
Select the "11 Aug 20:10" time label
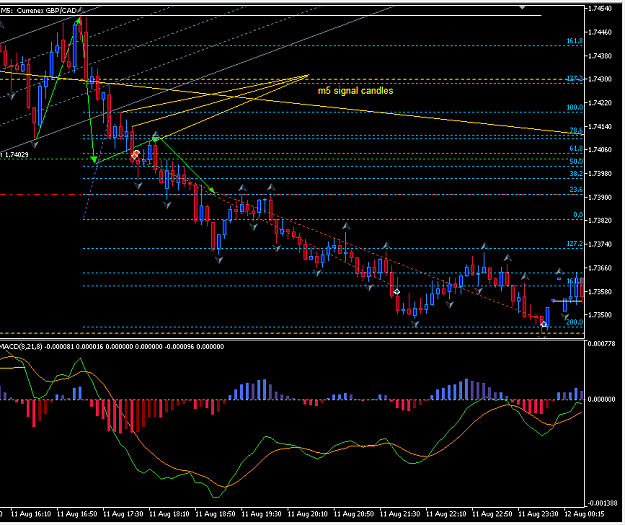click(x=307, y=514)
